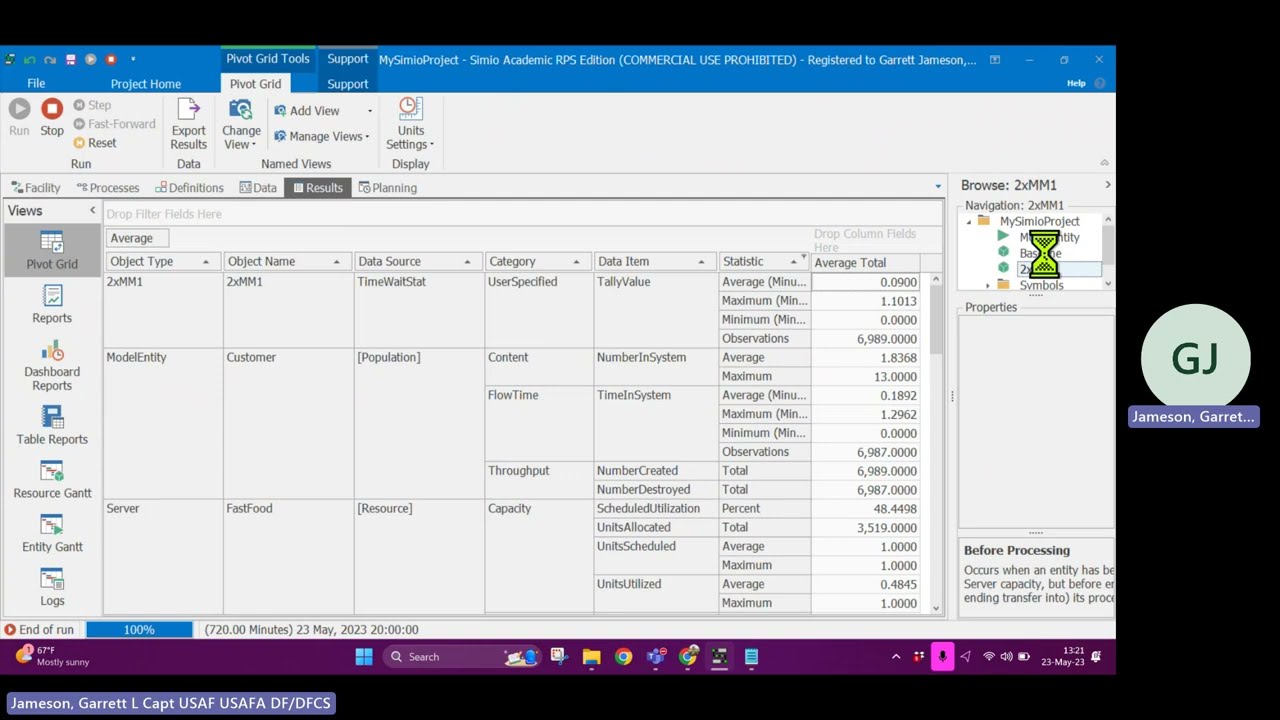Expand the Symbols tree node
Screen dimensions: 1280x720
[988, 285]
